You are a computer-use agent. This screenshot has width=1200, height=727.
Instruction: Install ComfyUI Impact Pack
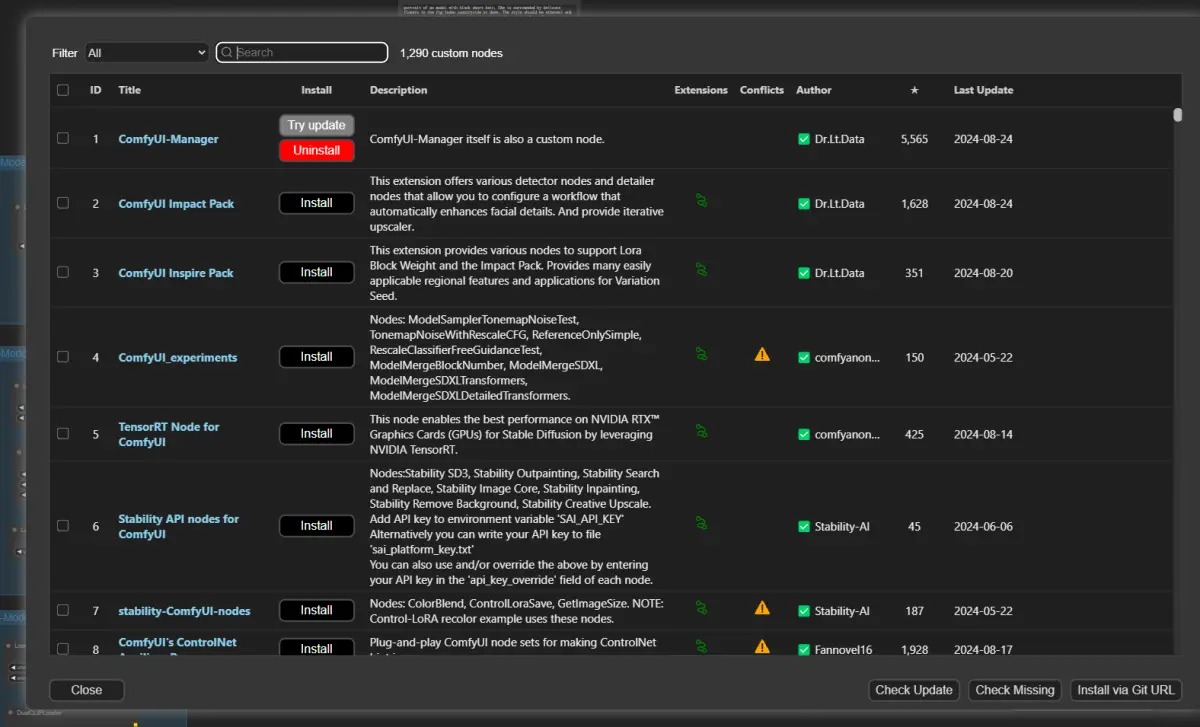click(x=316, y=203)
